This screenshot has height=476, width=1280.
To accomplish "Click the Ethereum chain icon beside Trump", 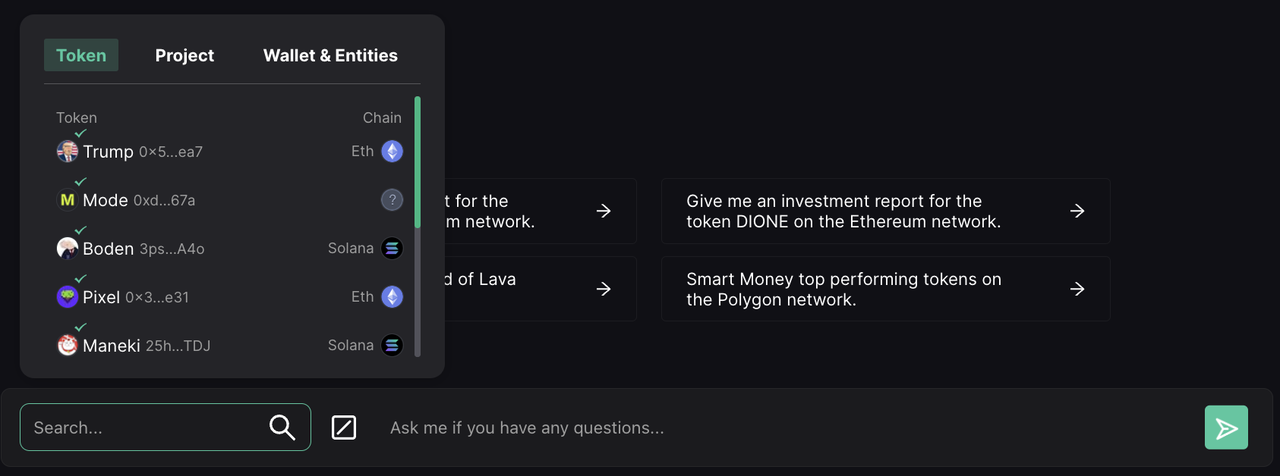I will [392, 152].
